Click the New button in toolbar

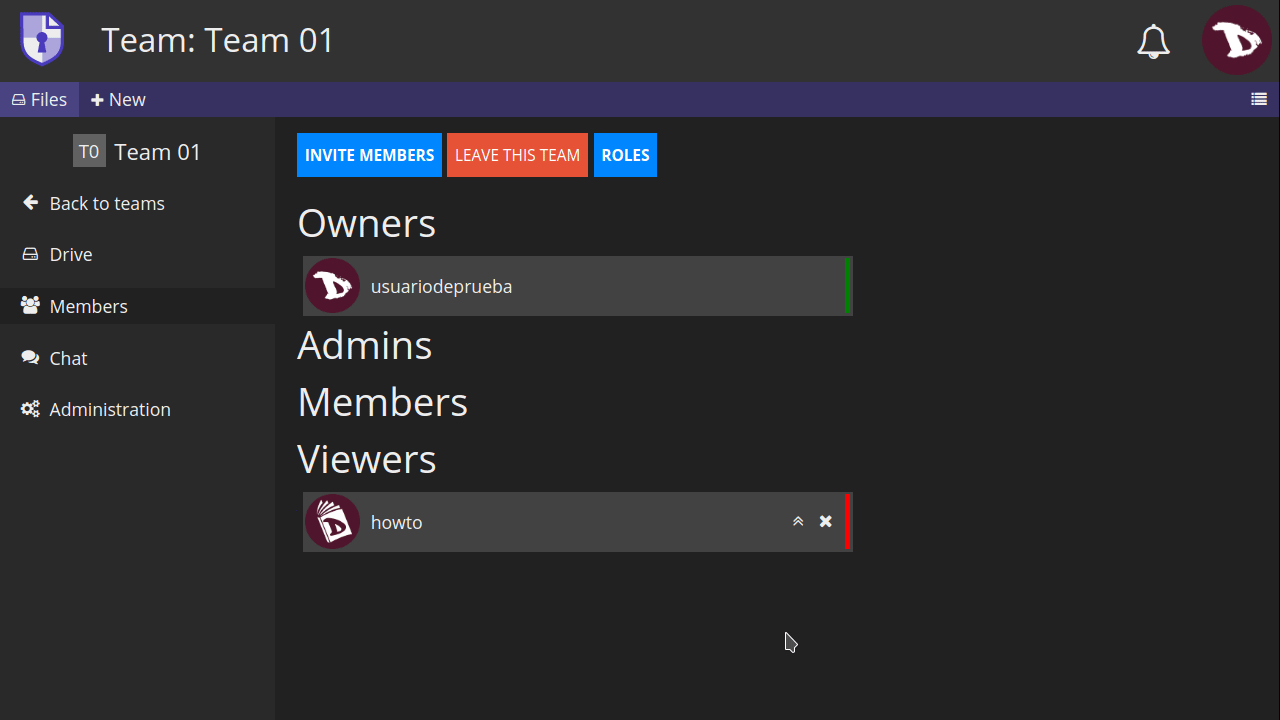pyautogui.click(x=118, y=100)
